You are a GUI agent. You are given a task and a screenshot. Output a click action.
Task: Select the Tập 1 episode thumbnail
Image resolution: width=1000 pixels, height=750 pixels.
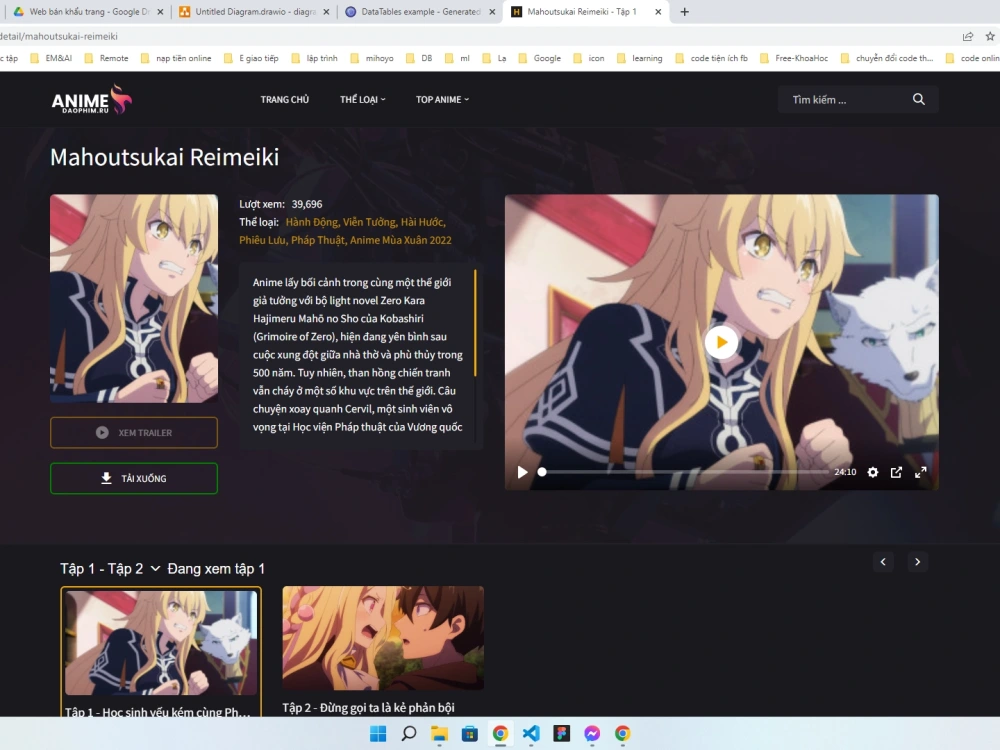(161, 642)
